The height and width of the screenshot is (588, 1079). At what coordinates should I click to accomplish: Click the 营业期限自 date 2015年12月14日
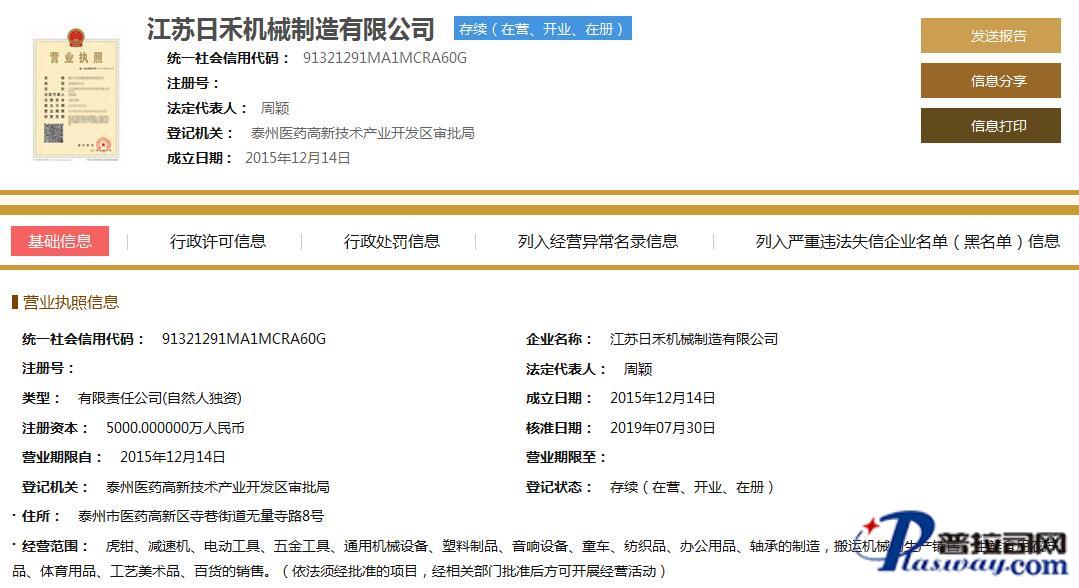(x=173, y=457)
